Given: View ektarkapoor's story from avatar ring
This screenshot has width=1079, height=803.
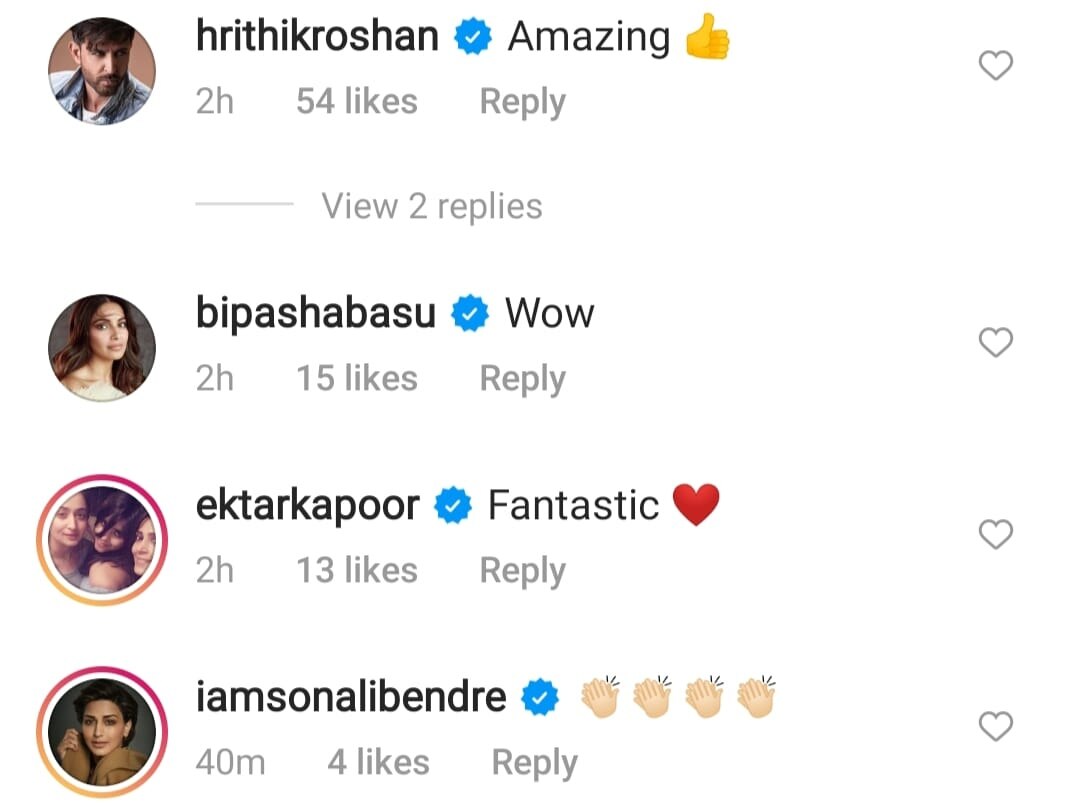Looking at the screenshot, I should point(102,539).
